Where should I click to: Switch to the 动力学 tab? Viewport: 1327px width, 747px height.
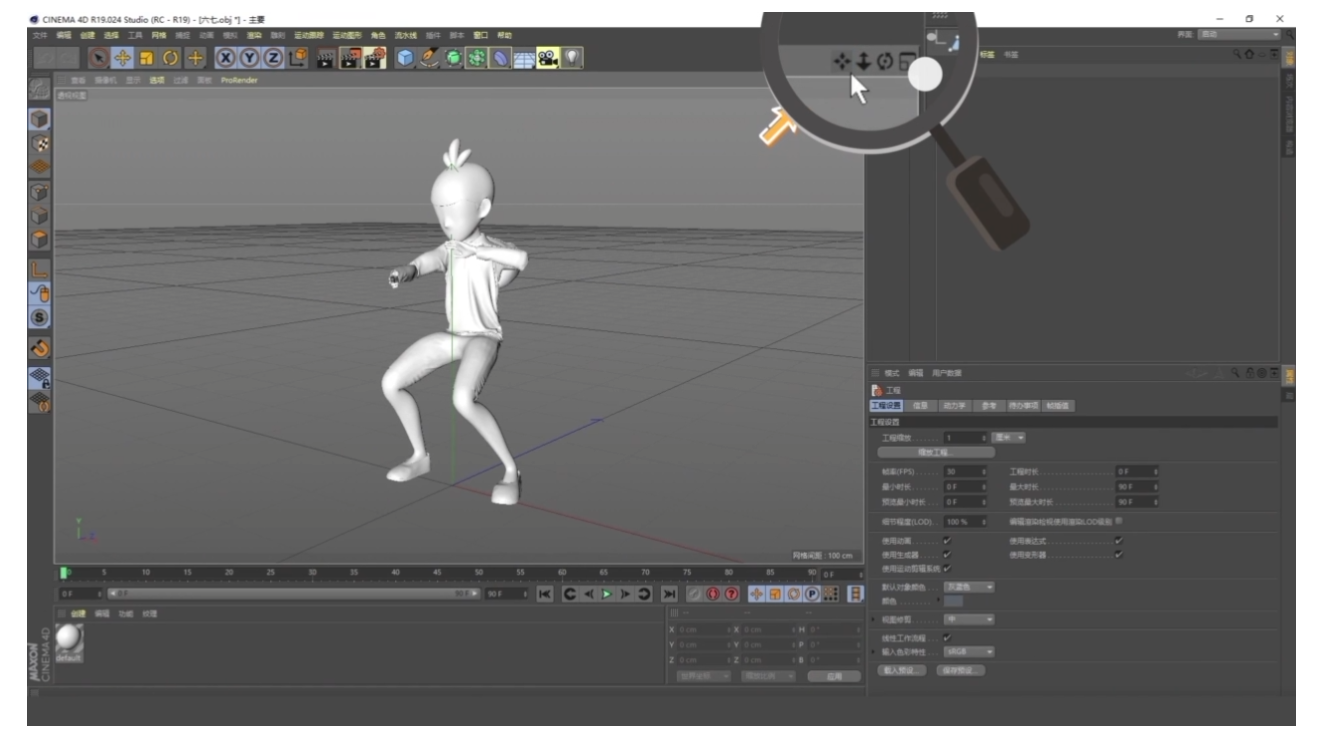pyautogui.click(x=954, y=406)
